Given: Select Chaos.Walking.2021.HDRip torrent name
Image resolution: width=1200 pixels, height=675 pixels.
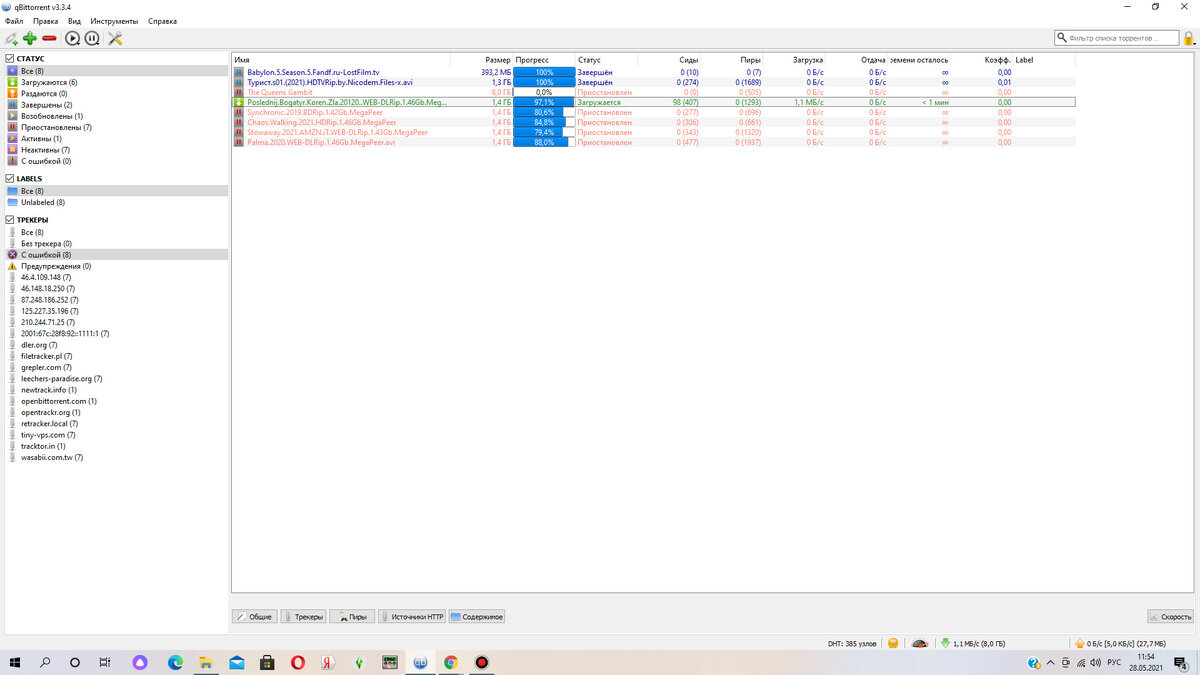Looking at the screenshot, I should (322, 122).
